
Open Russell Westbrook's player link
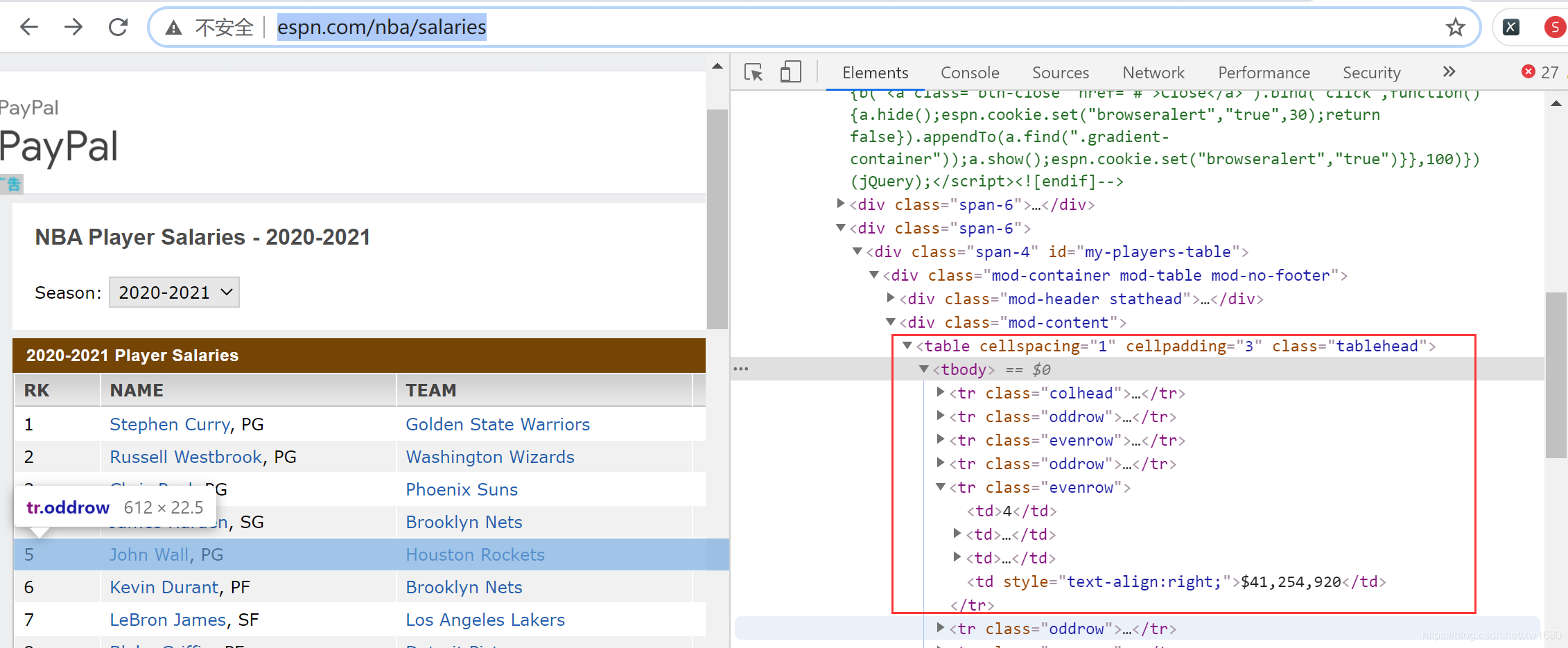click(x=186, y=457)
